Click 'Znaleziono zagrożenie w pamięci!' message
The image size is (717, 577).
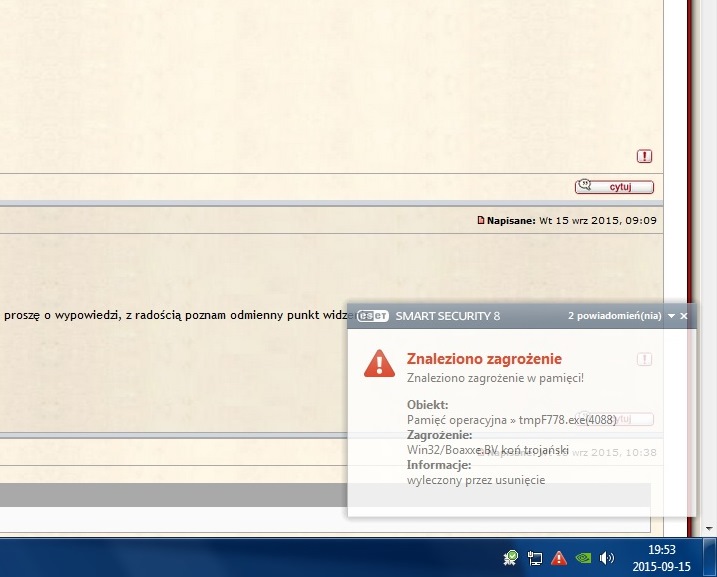[x=495, y=378]
